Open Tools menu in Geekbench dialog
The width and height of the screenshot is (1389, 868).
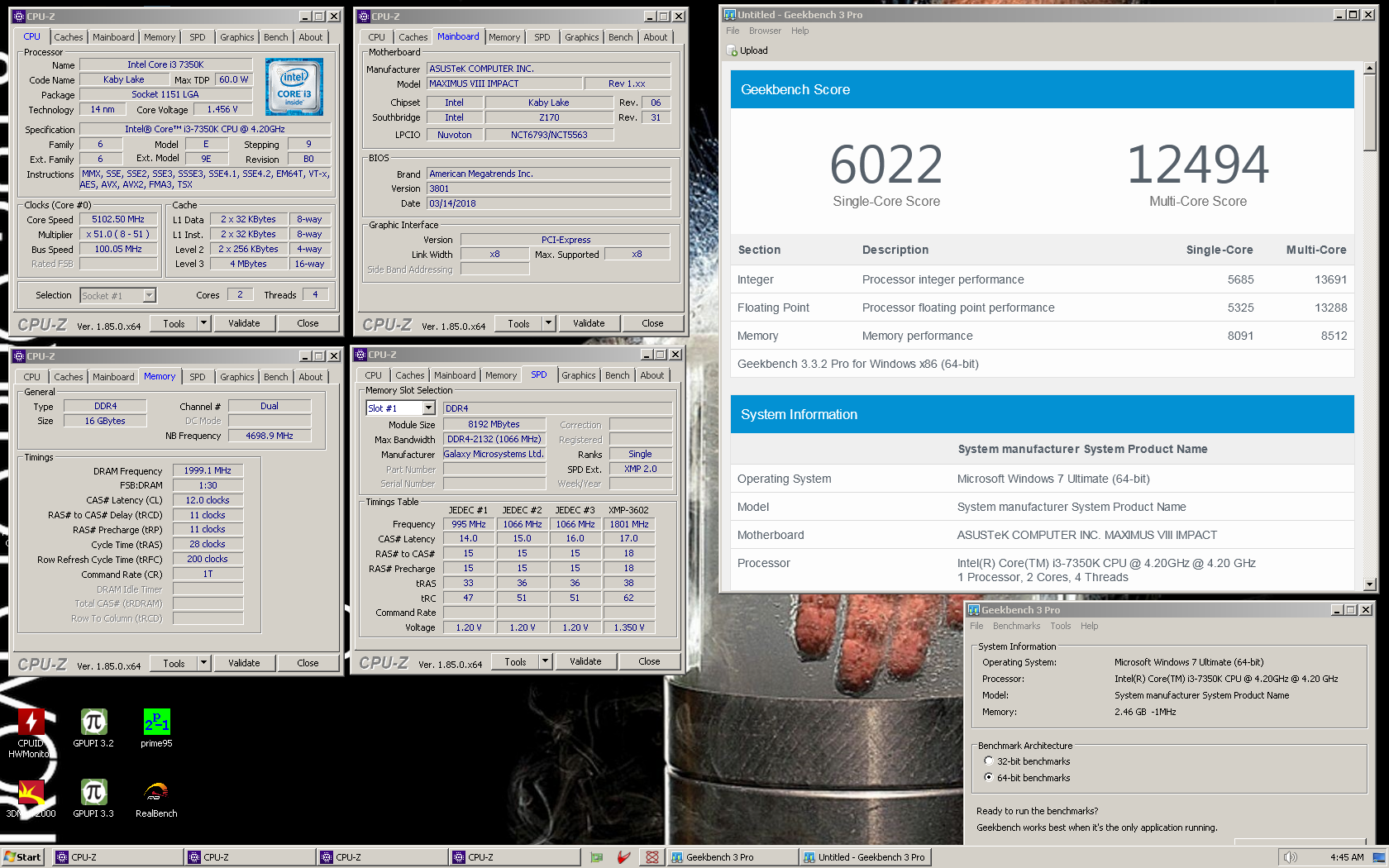click(1061, 626)
